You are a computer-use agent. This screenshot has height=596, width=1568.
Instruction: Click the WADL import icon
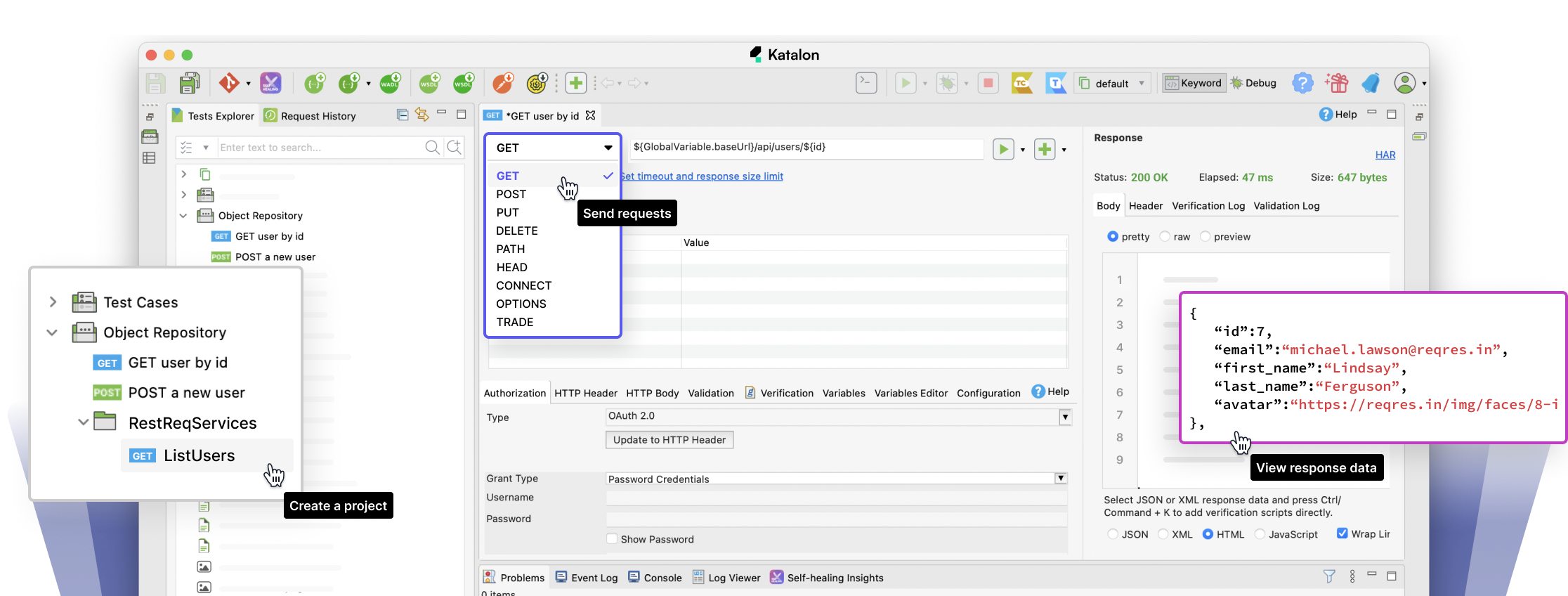[391, 83]
